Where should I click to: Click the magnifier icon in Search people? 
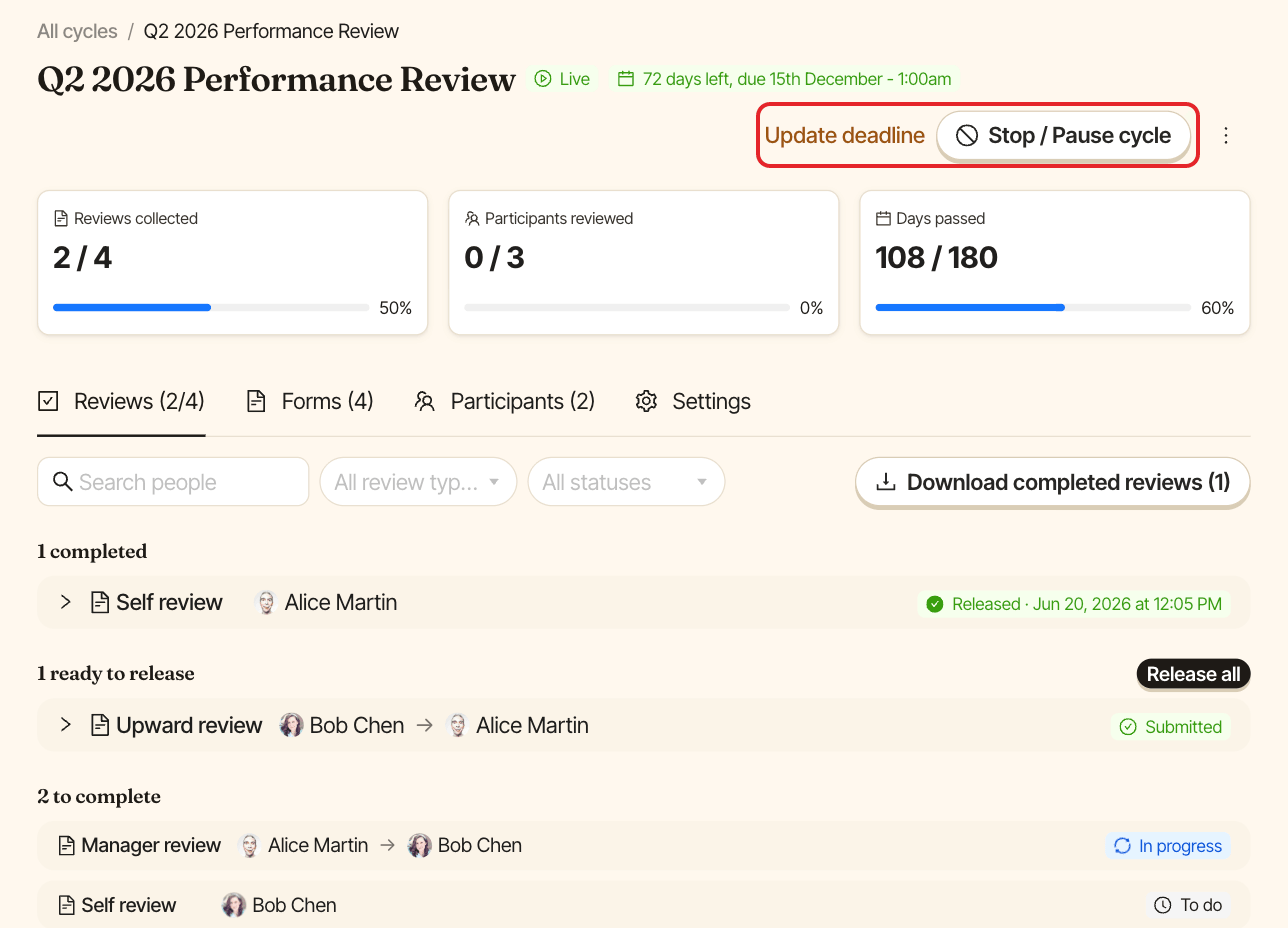click(x=62, y=482)
